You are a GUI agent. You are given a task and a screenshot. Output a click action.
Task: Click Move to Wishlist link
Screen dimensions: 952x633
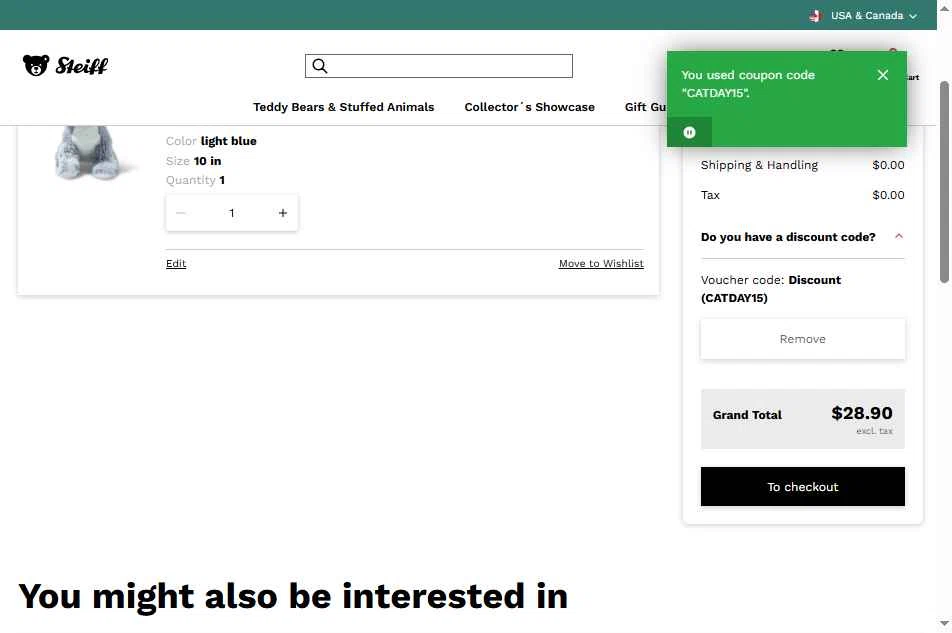pos(601,263)
